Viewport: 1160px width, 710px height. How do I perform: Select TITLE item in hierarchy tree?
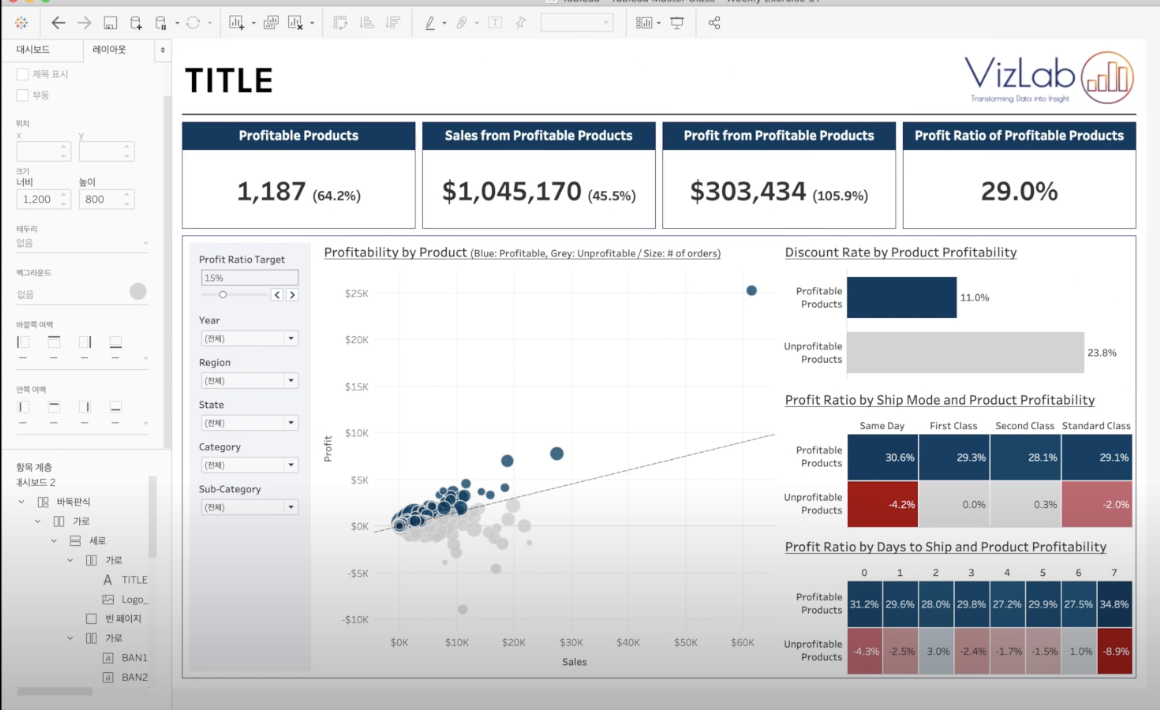tap(126, 580)
